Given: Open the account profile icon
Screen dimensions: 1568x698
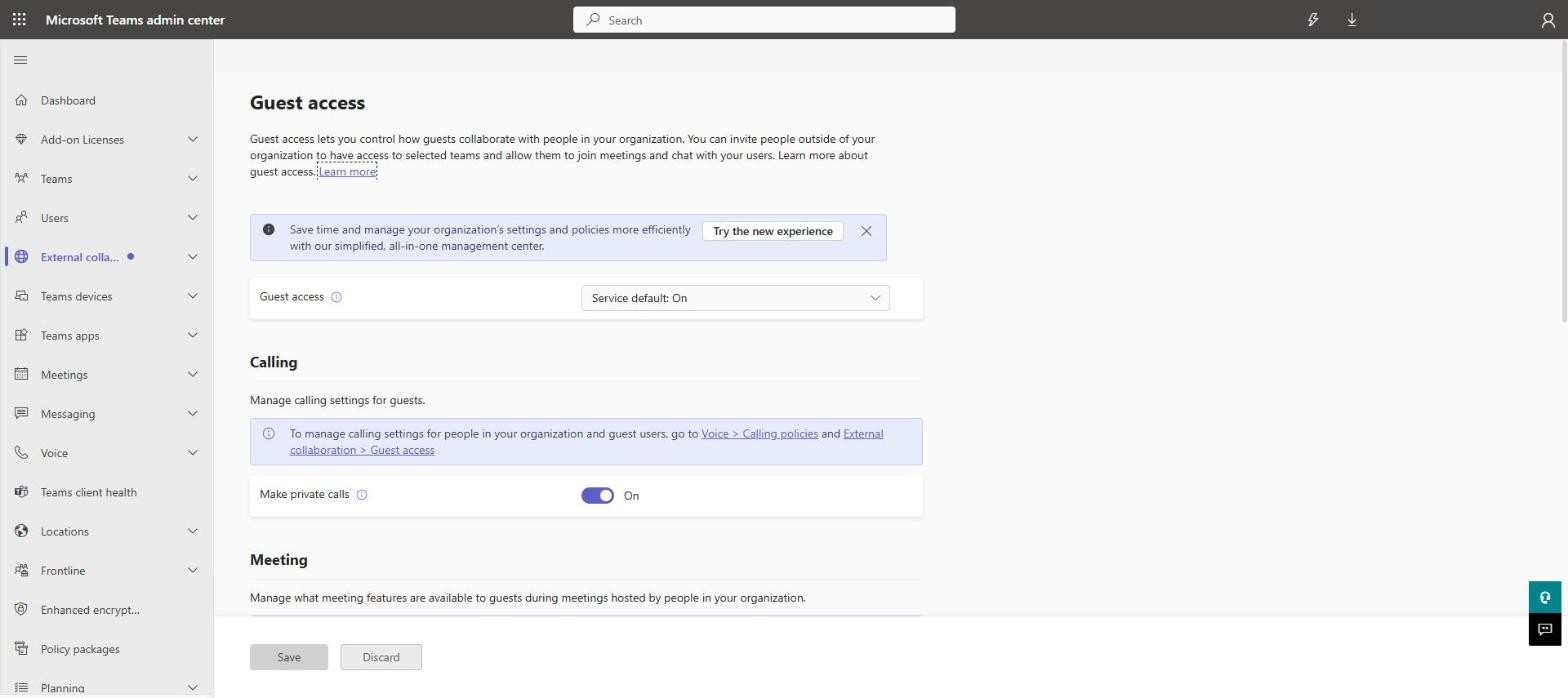Looking at the screenshot, I should (1548, 19).
